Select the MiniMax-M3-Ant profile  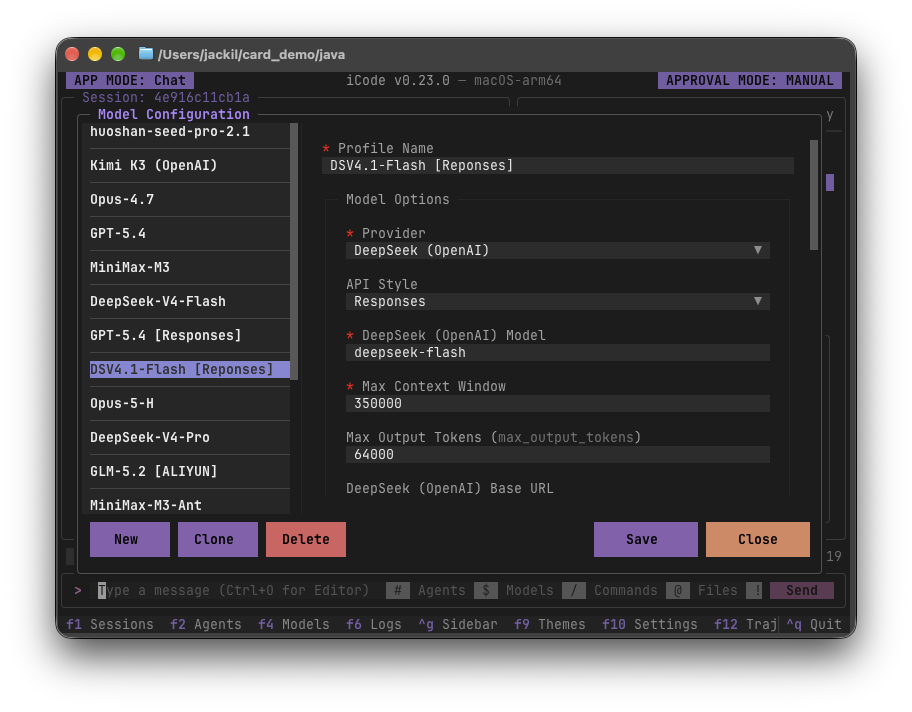click(x=190, y=505)
